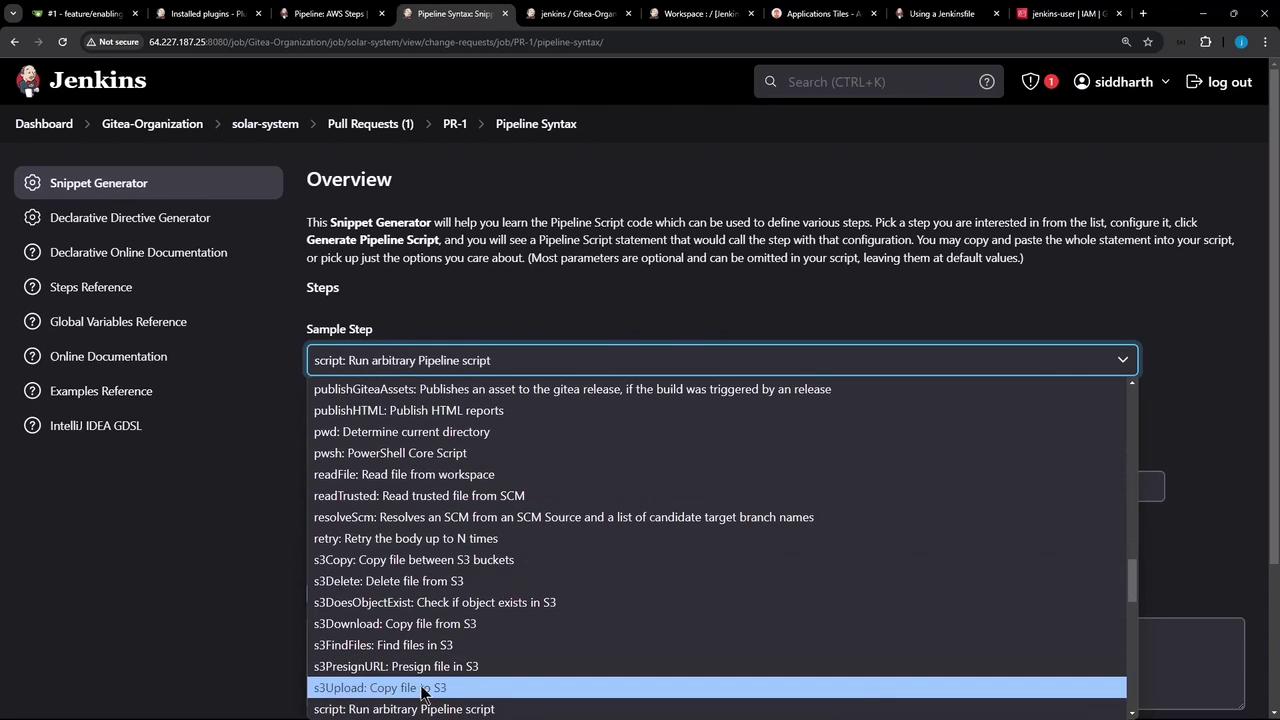Go back to the previous page
The height and width of the screenshot is (720, 1280).
click(14, 42)
